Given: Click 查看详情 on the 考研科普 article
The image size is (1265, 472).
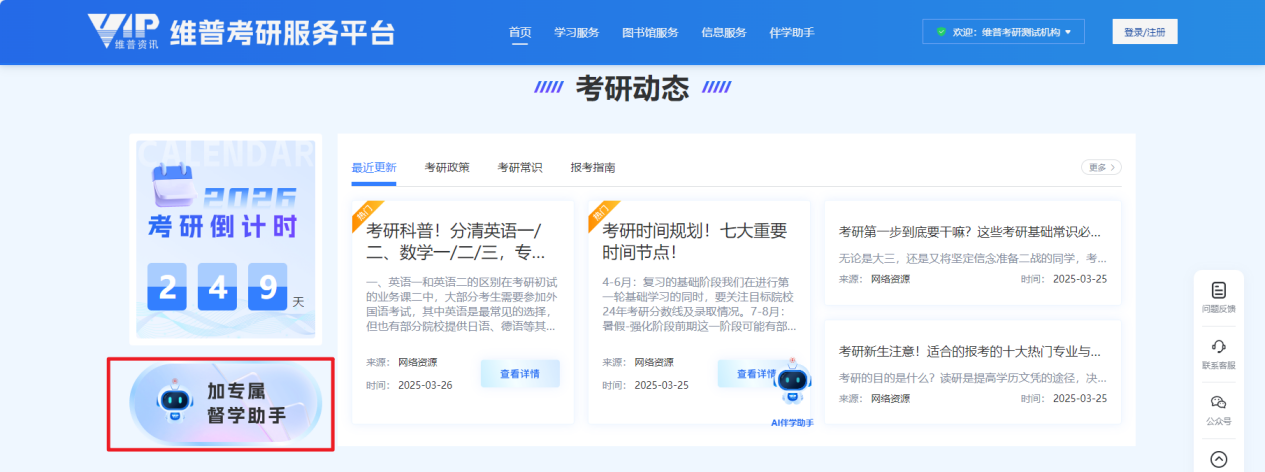Looking at the screenshot, I should 520,373.
